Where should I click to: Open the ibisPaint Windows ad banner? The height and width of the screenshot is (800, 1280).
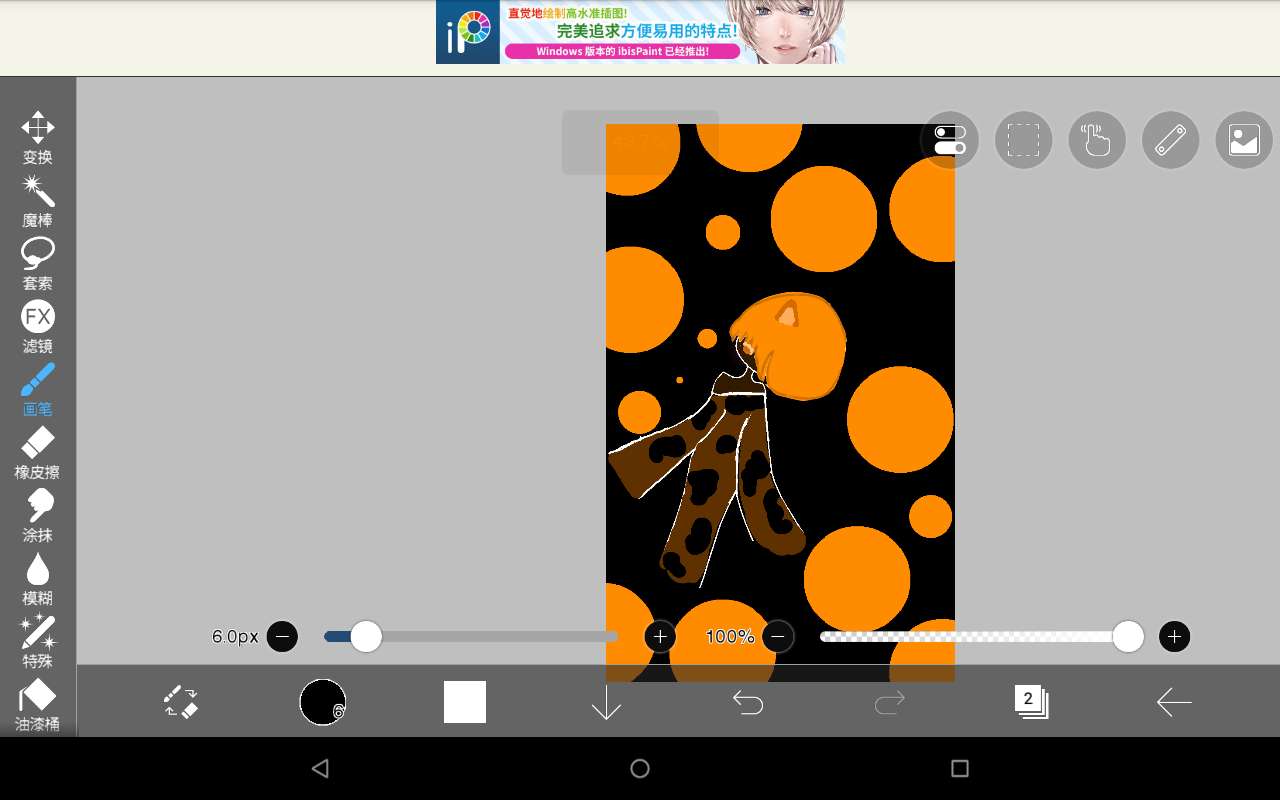tap(640, 32)
